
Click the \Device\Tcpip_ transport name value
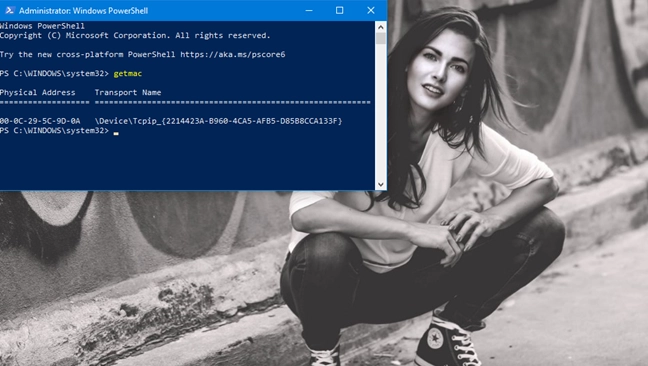[x=219, y=121]
